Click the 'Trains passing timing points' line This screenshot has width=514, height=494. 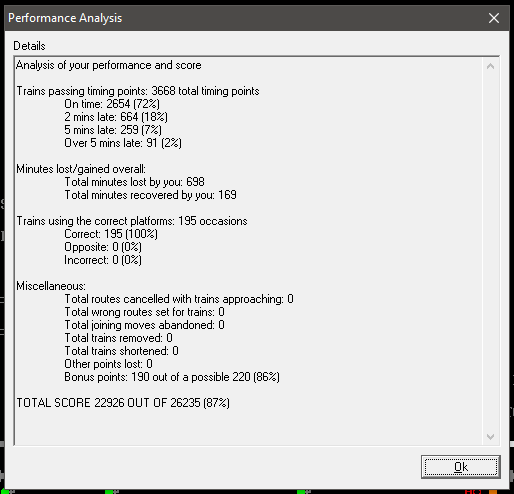[138, 91]
